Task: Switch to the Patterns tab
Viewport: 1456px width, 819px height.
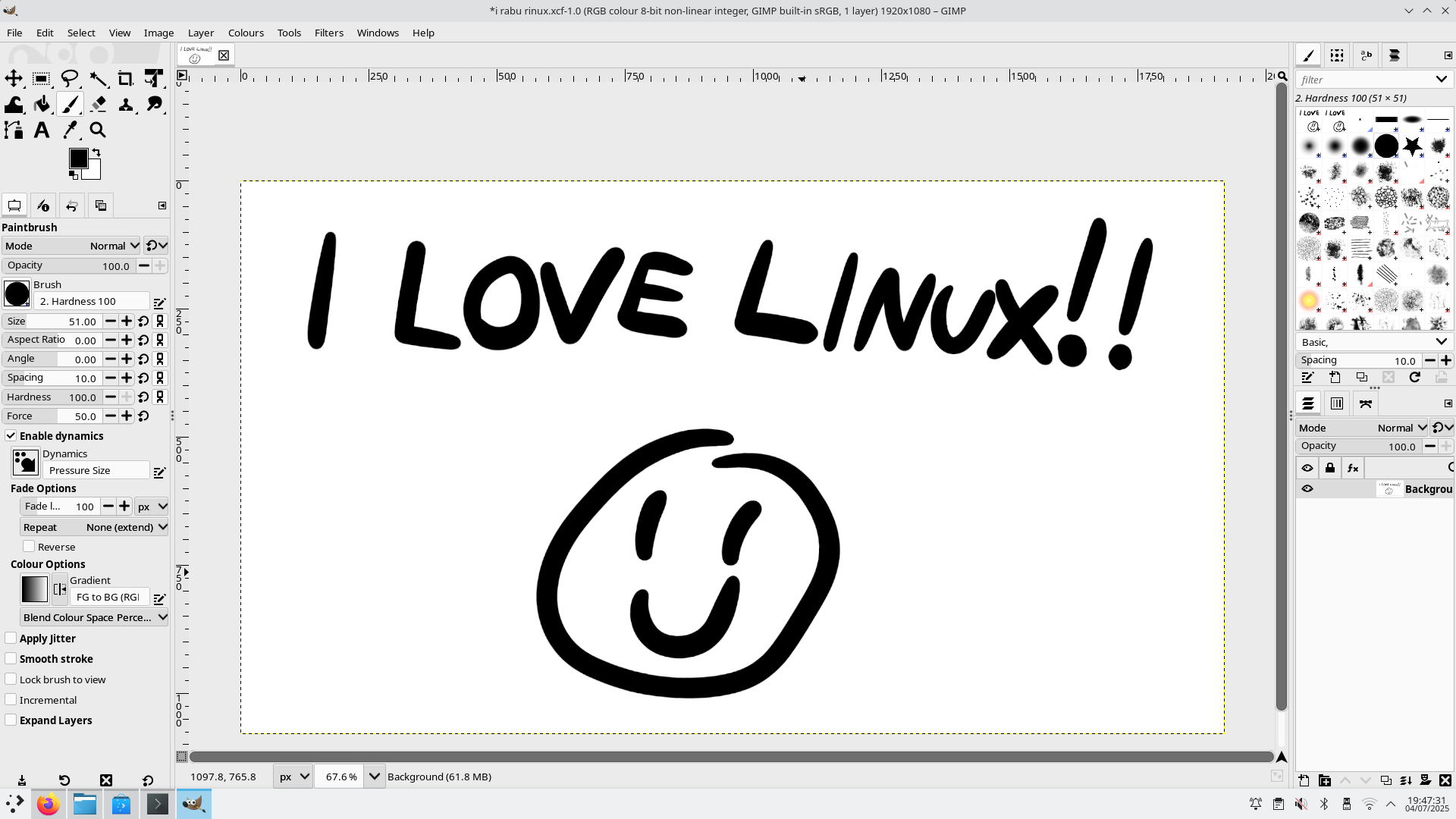Action: click(1337, 55)
